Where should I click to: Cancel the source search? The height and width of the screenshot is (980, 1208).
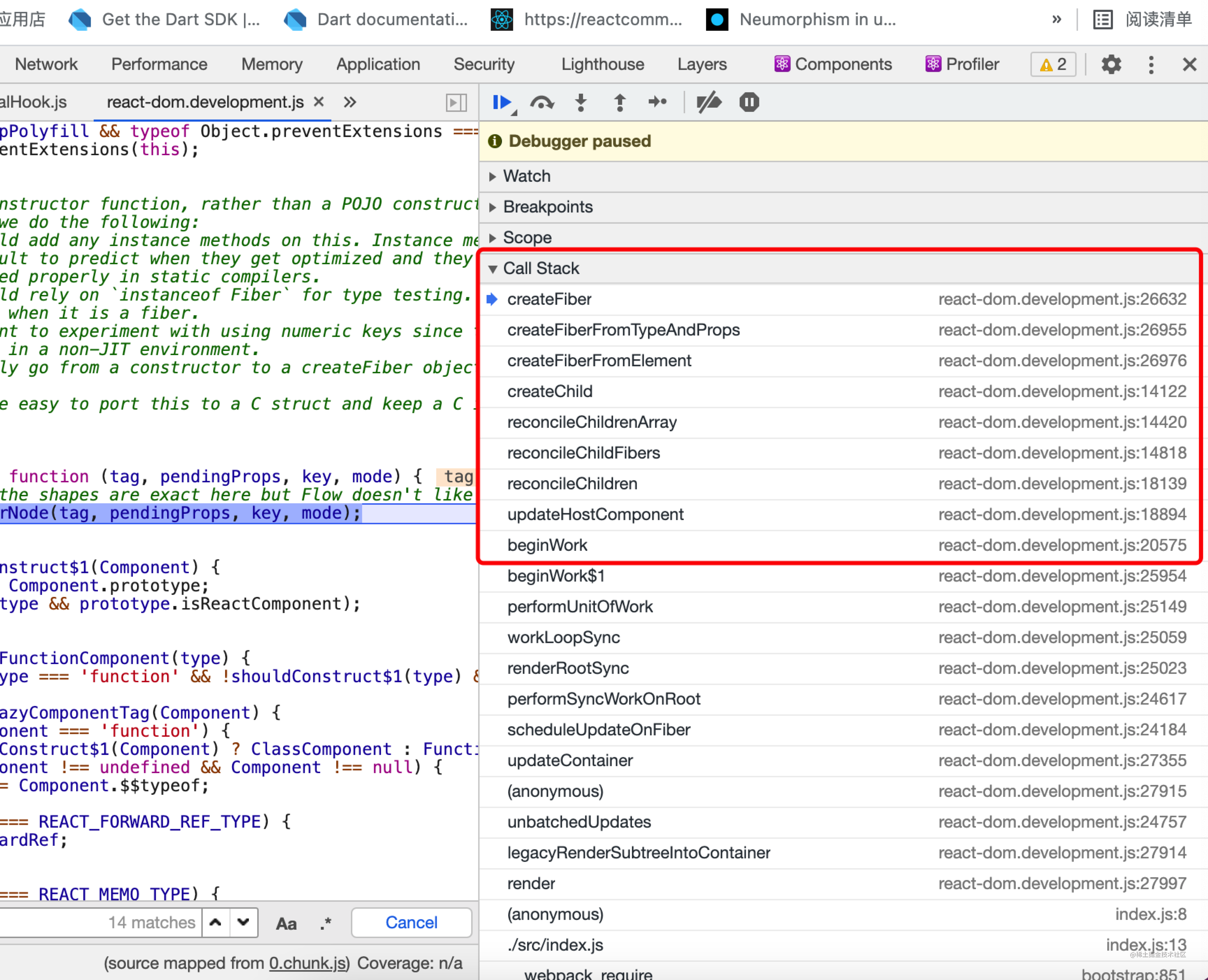pyautogui.click(x=411, y=922)
